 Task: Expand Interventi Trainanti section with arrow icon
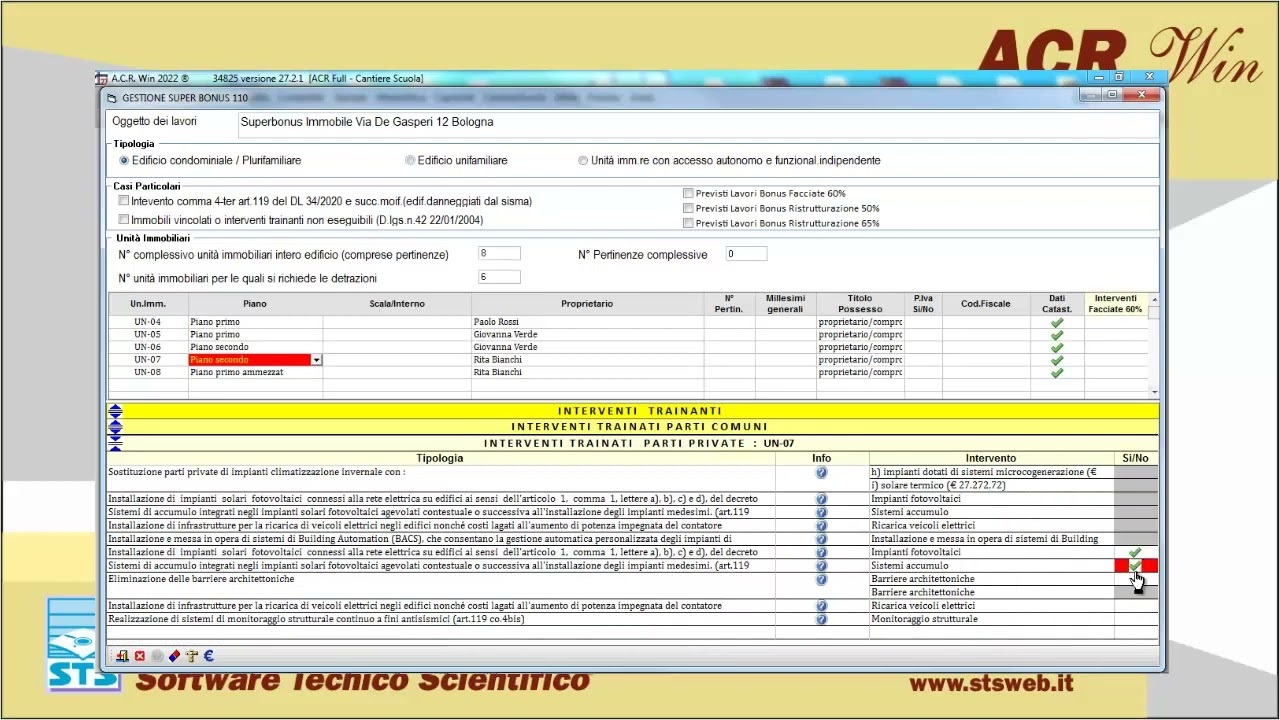pyautogui.click(x=116, y=411)
